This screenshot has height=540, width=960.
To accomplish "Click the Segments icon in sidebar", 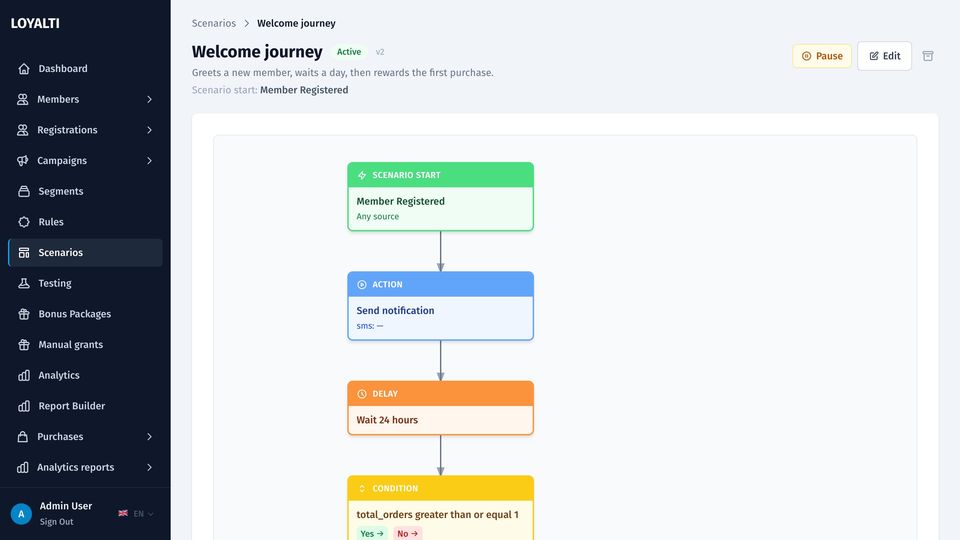I will tap(24, 191).
